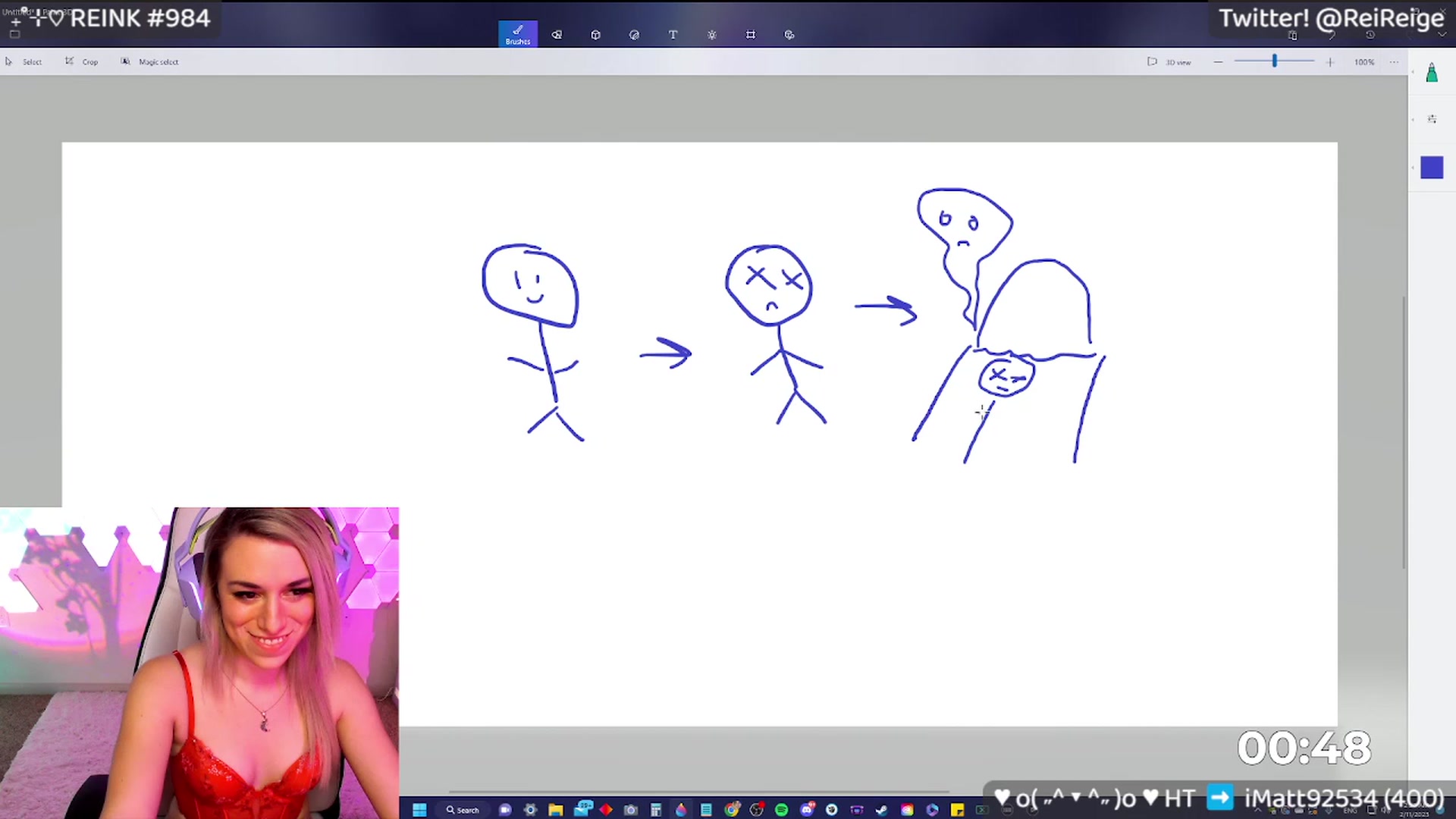Open the brush thickness settings icon
The image size is (1456, 819).
(x=1432, y=119)
